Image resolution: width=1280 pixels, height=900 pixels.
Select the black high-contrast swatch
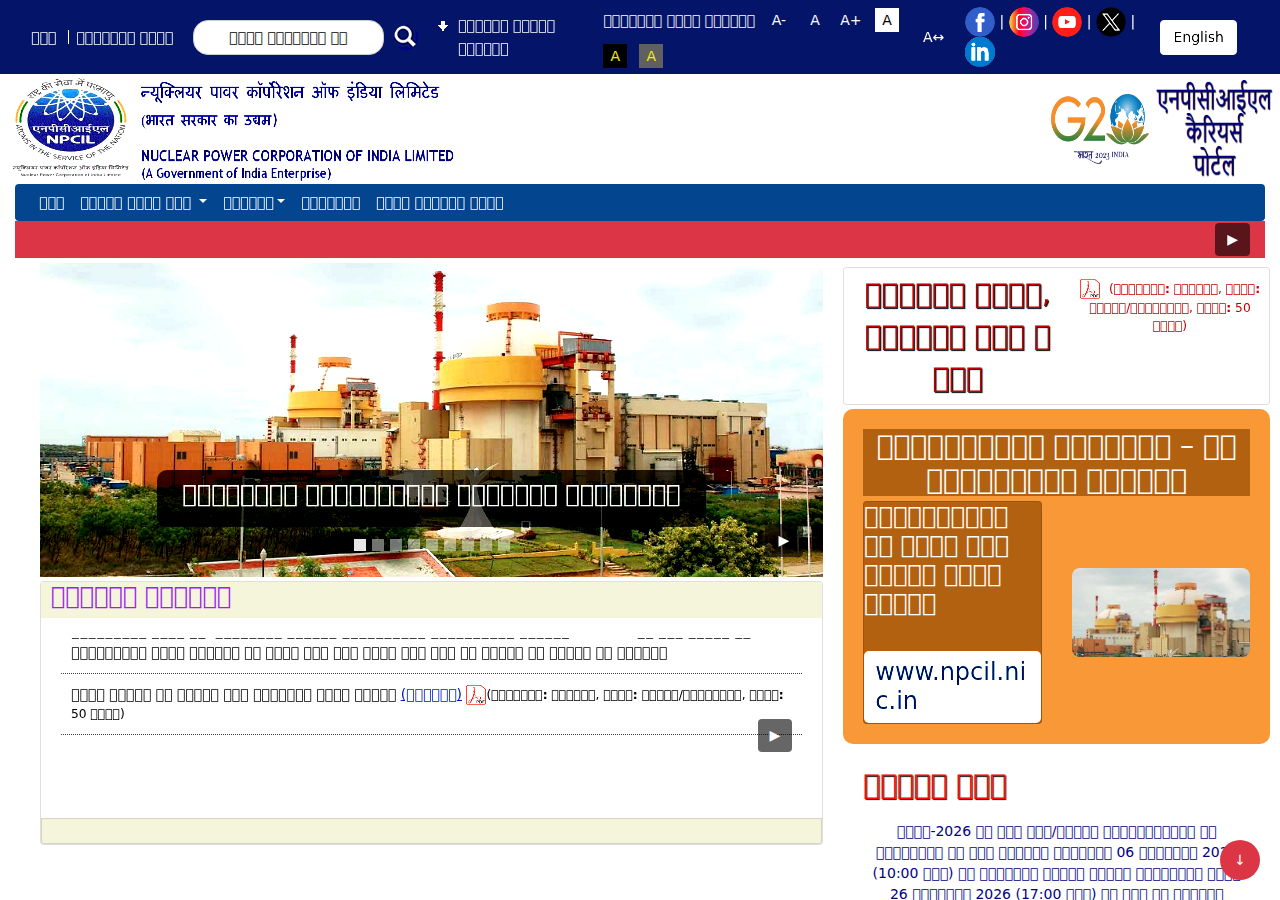click(615, 56)
